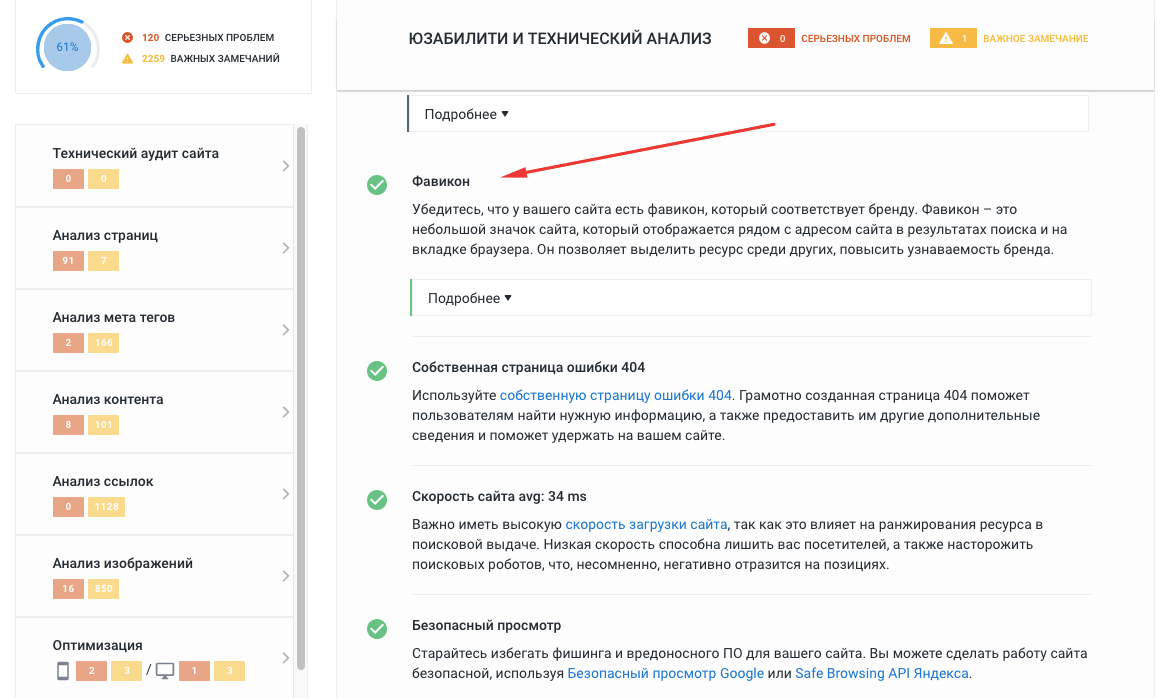The image size is (1174, 698).
Task: Click the mobile phone icon under Оптимизация
Action: (x=63, y=671)
